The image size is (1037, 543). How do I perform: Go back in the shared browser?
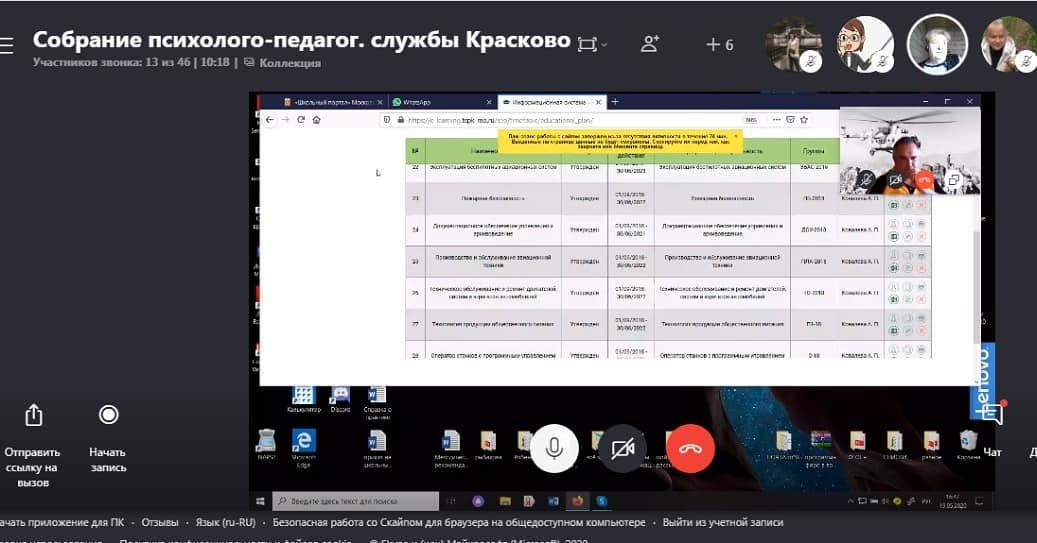click(269, 120)
